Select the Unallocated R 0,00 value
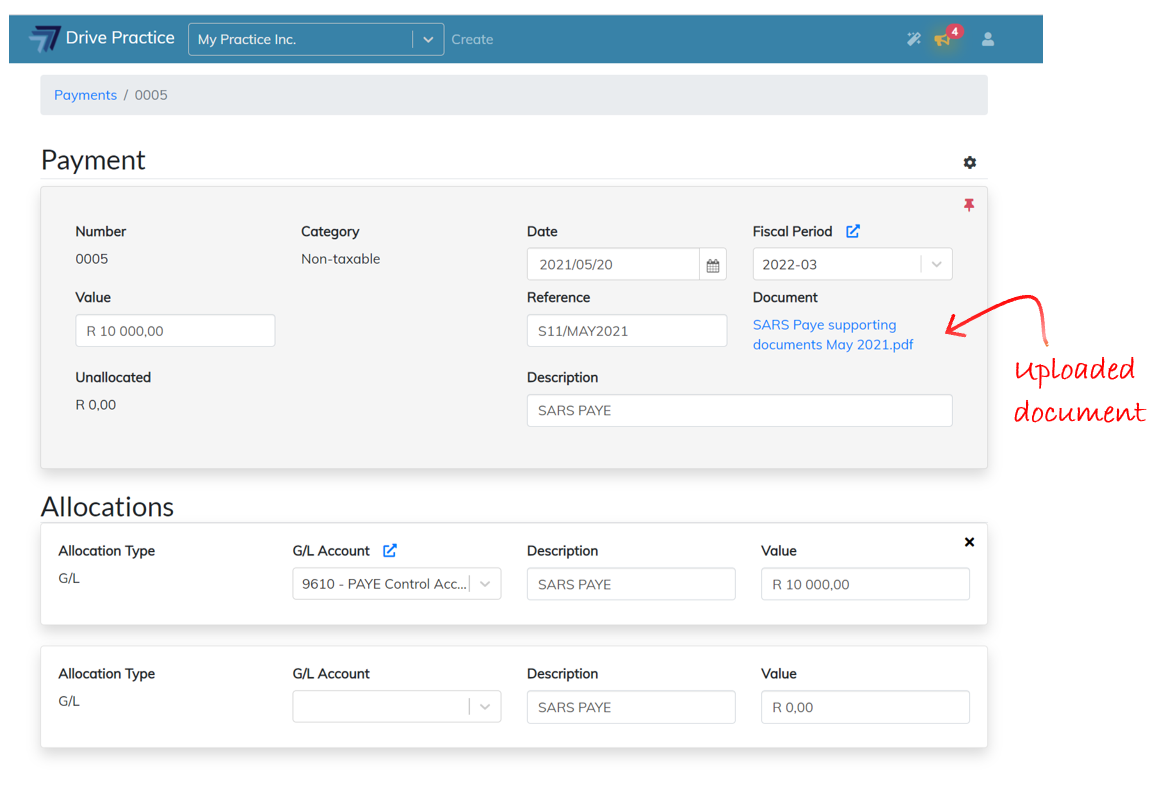Viewport: 1159px width, 787px height. tap(95, 405)
